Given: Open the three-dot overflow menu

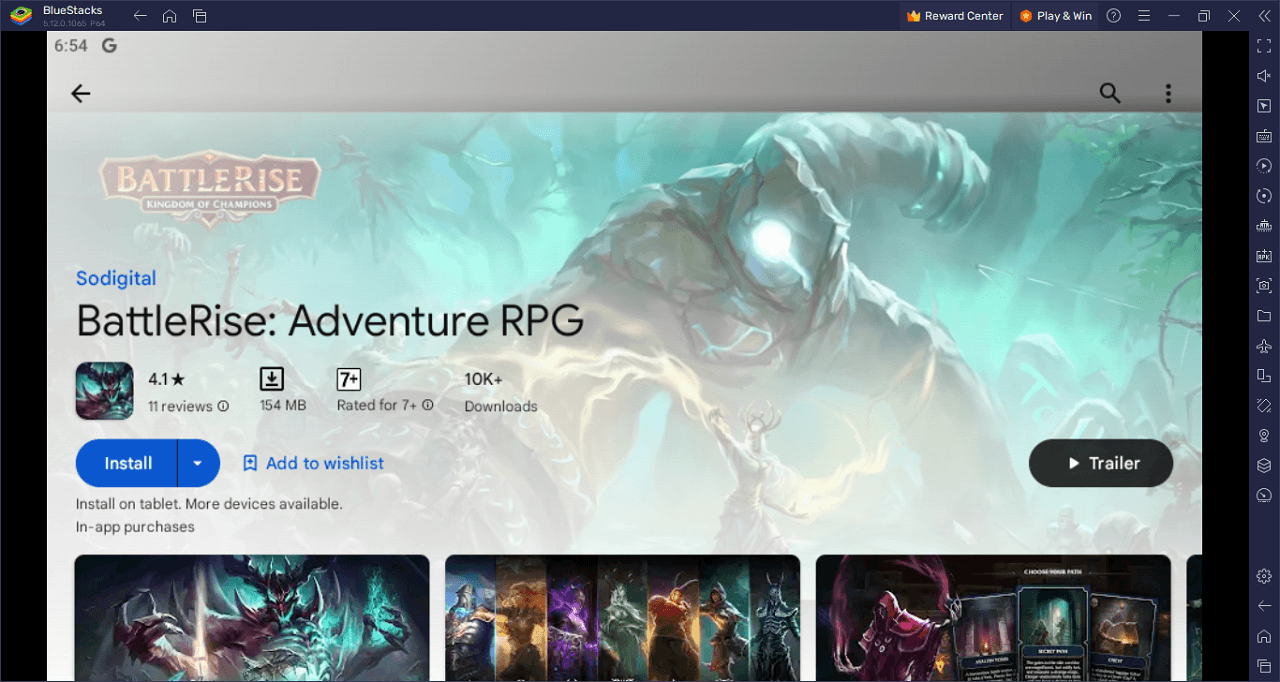Looking at the screenshot, I should pos(1168,93).
